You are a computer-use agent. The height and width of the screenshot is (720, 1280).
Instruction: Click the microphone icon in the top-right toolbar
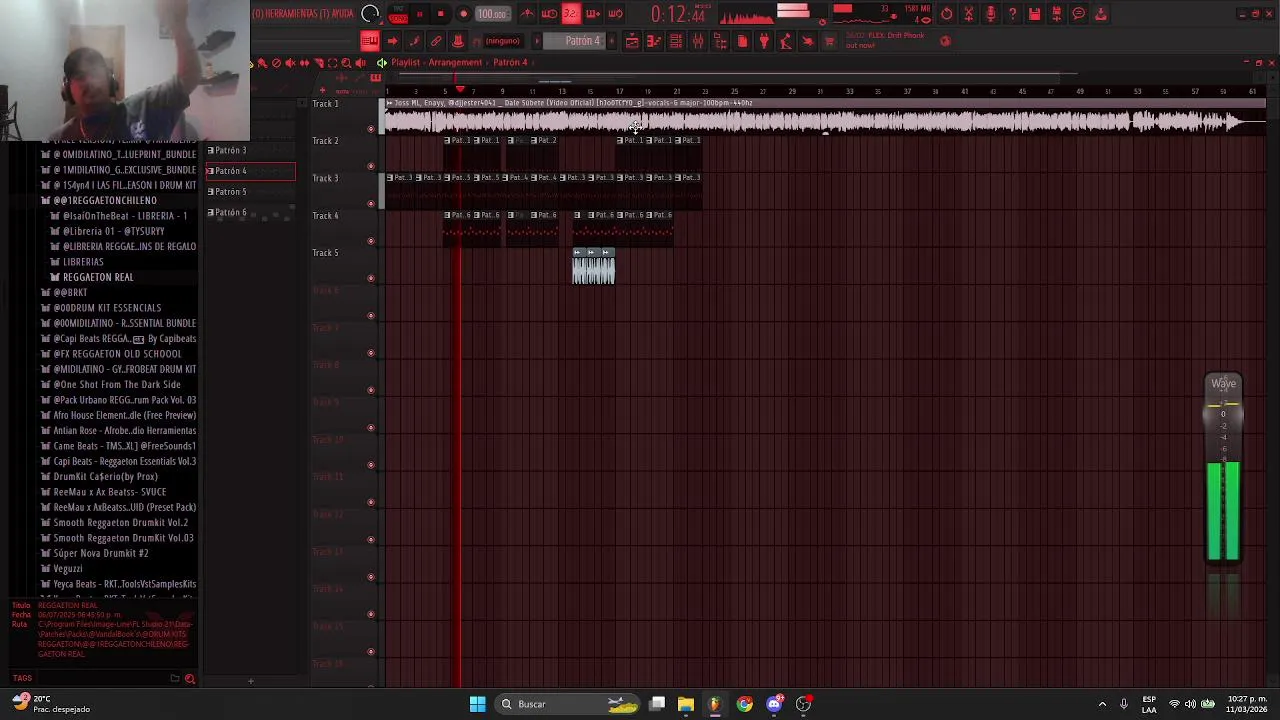(x=990, y=14)
